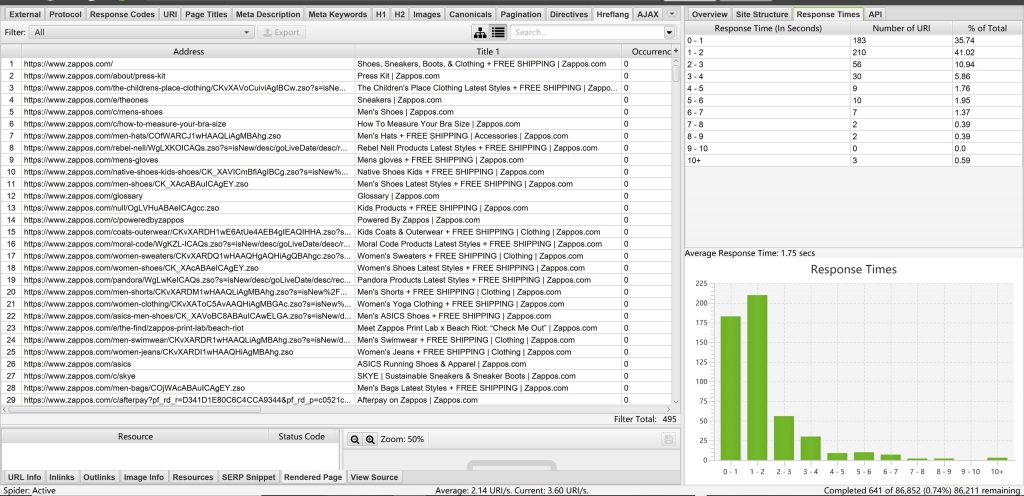Click into the Search field
Viewport: 1024px width, 496px height.
586,32
